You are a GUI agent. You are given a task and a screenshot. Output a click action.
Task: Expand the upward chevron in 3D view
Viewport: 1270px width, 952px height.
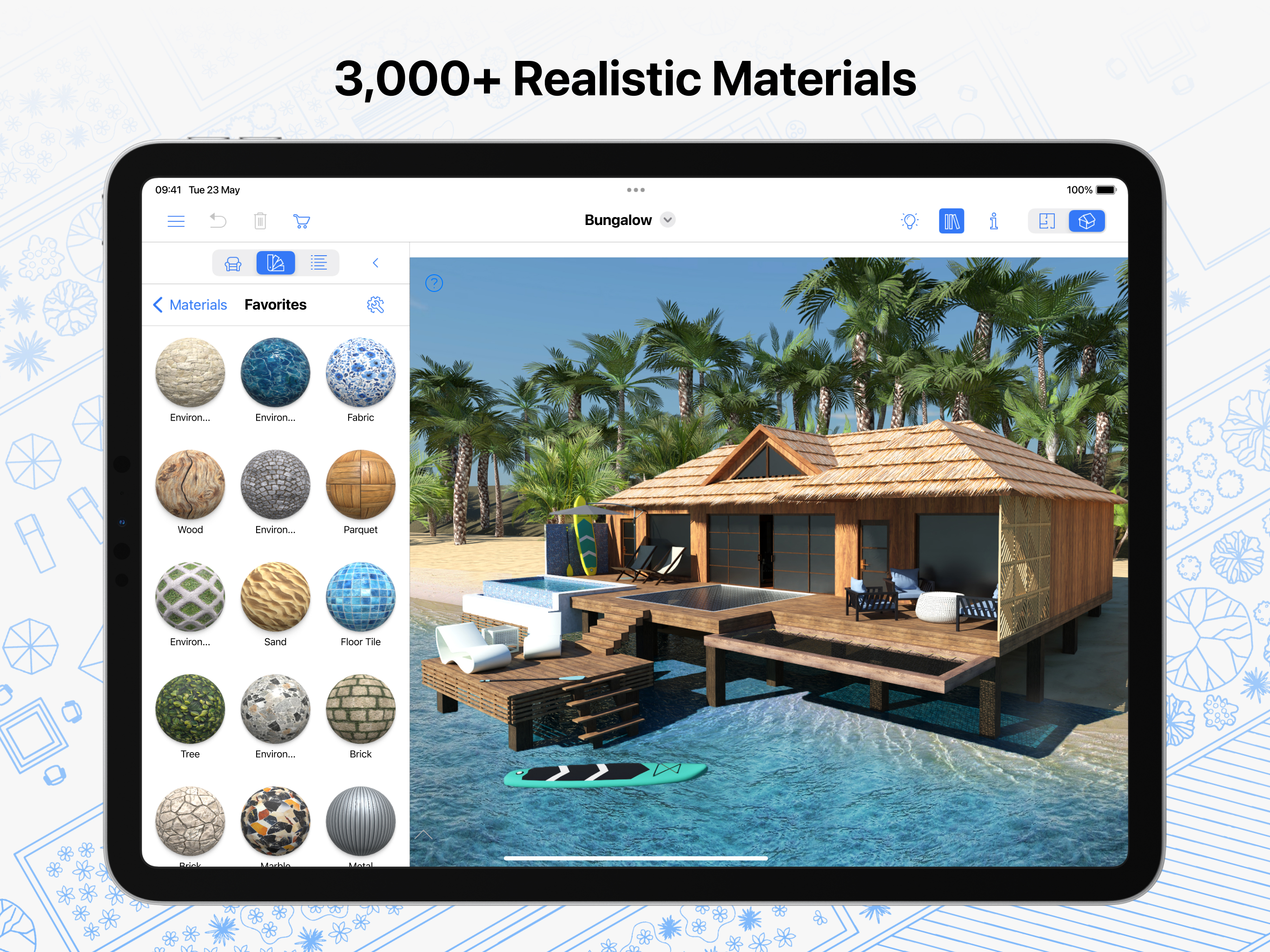tap(423, 835)
